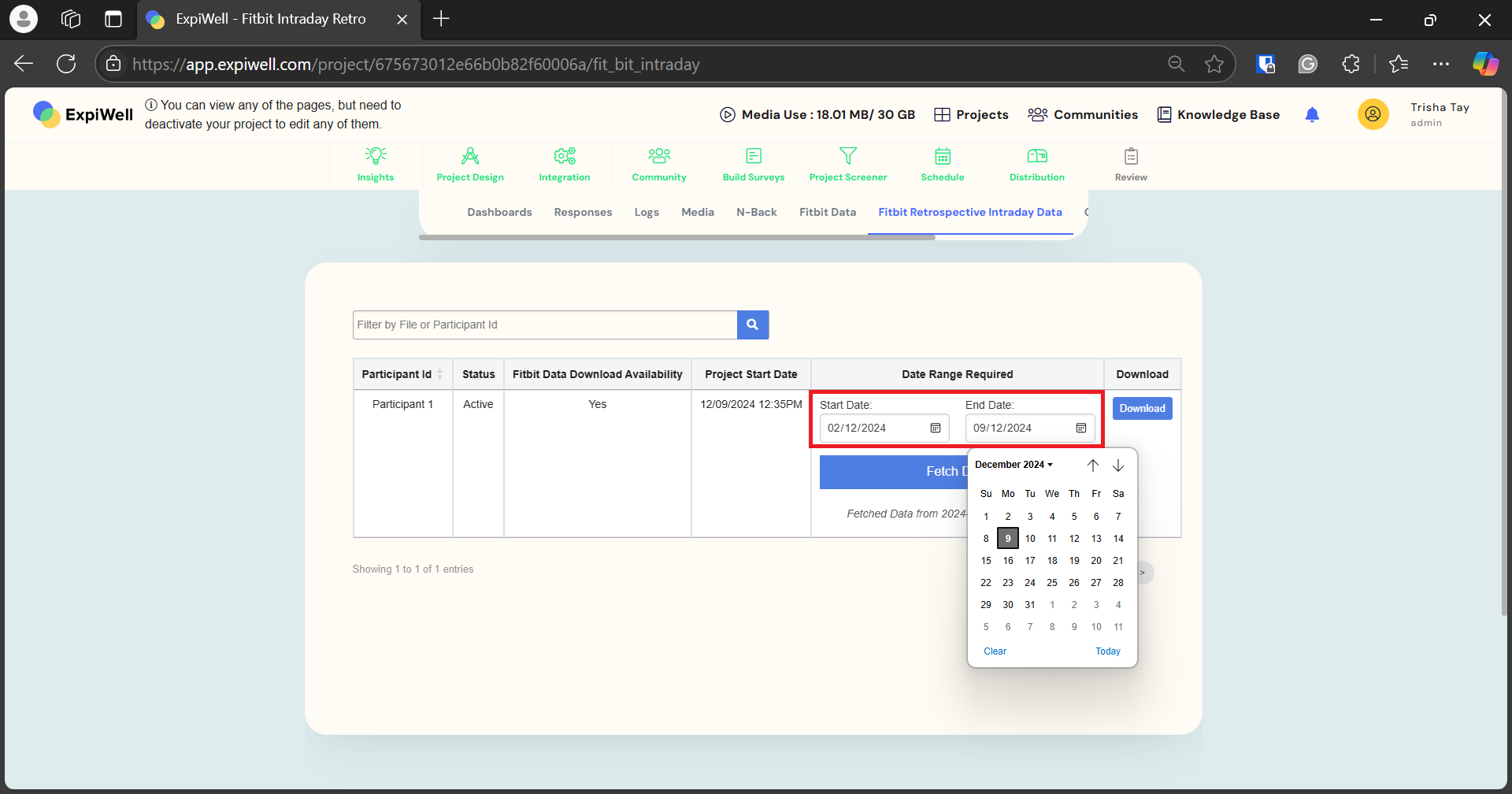The height and width of the screenshot is (794, 1512).
Task: Open the Insights section icon
Action: click(376, 156)
